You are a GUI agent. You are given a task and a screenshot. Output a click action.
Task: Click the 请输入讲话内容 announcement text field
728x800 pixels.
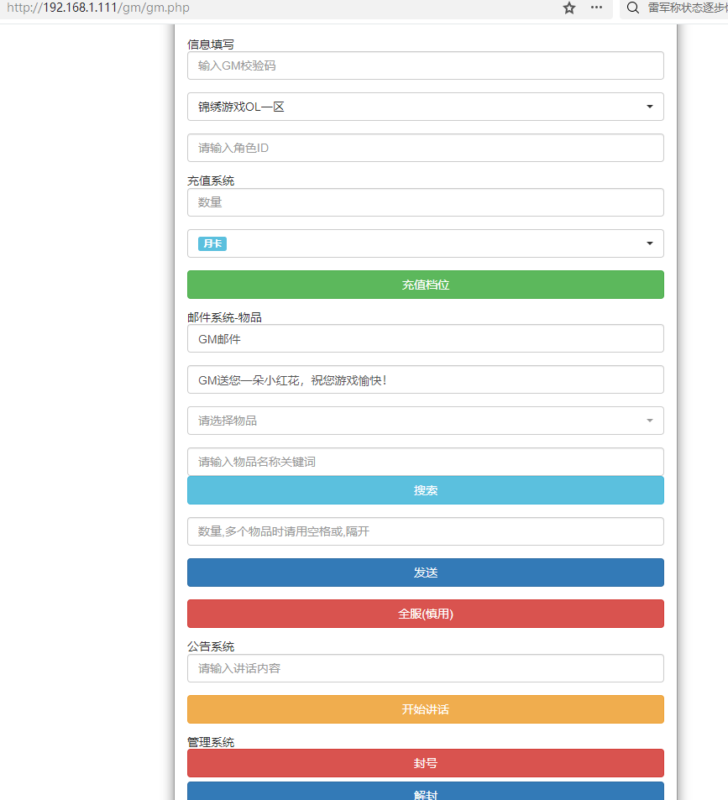click(x=425, y=668)
